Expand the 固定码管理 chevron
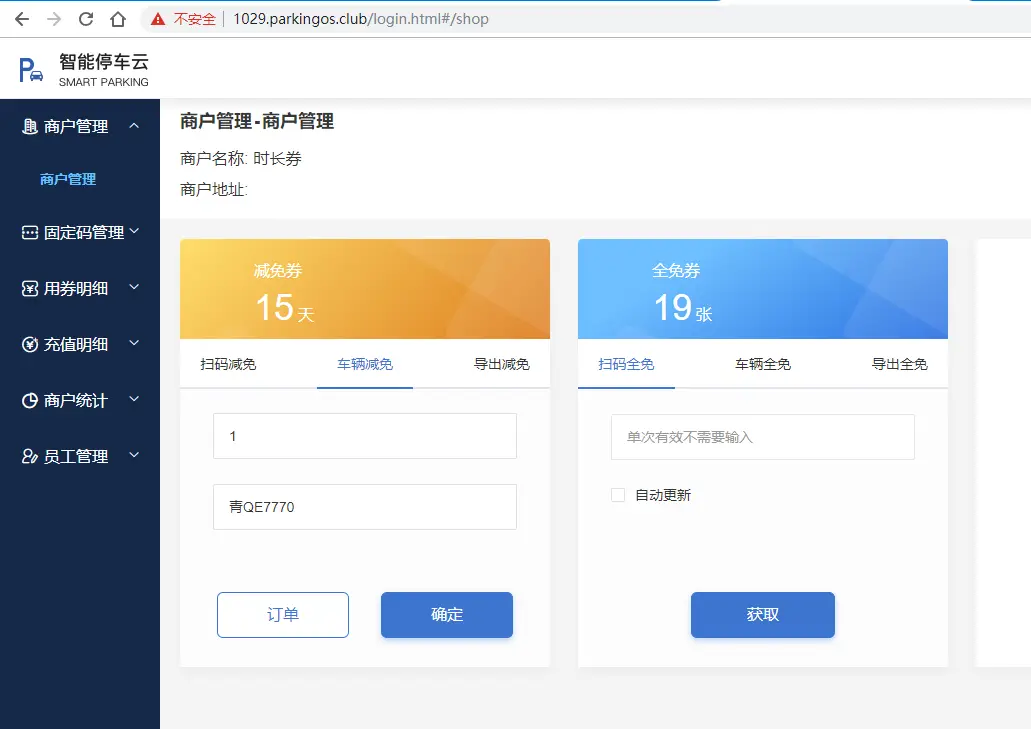 click(x=134, y=232)
